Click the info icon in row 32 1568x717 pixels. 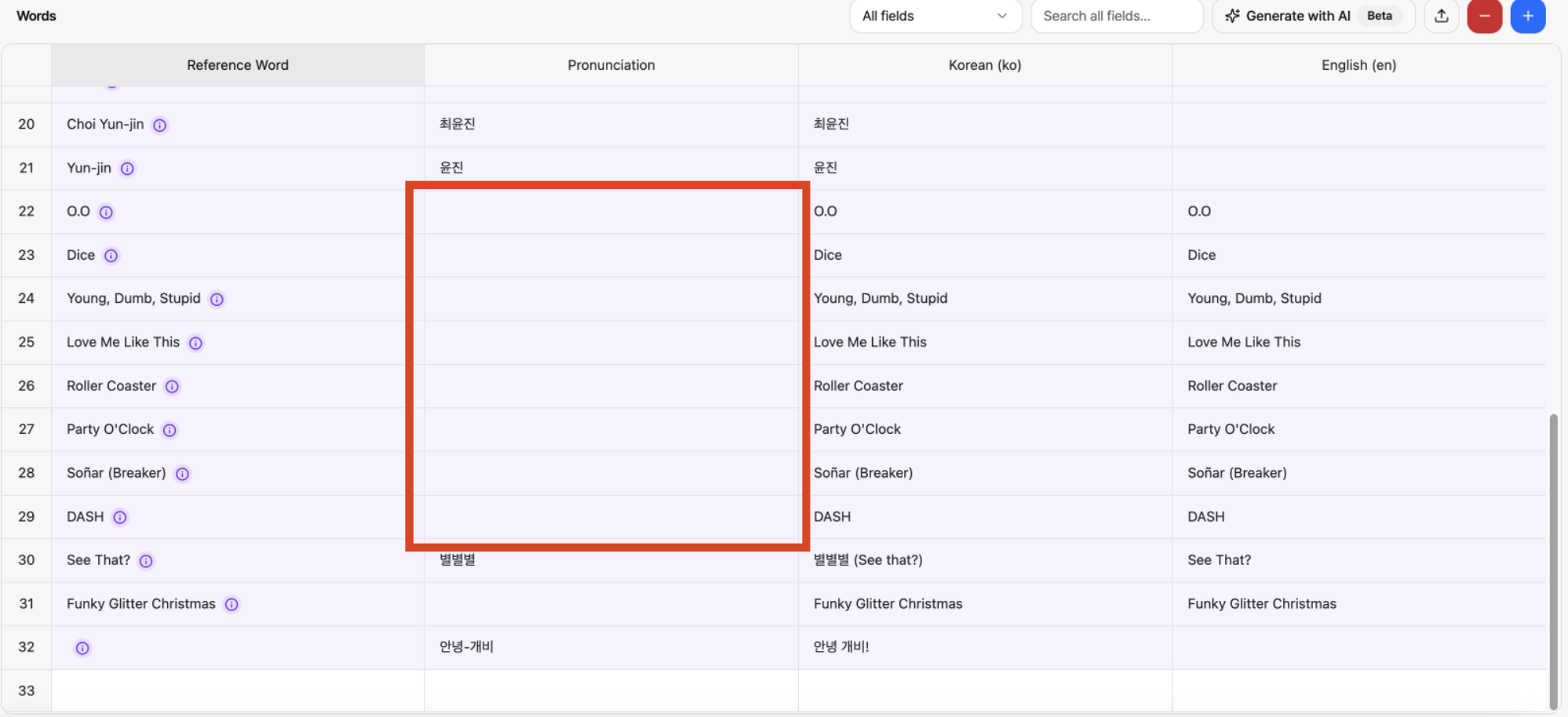(82, 648)
